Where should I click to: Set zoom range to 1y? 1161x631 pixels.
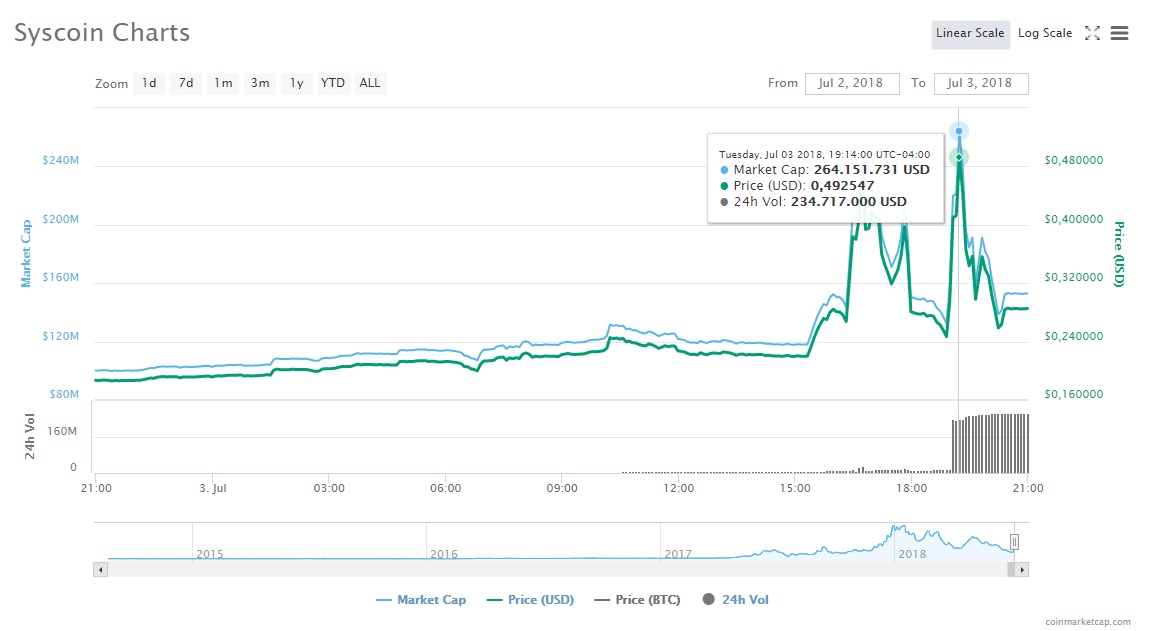pos(297,83)
